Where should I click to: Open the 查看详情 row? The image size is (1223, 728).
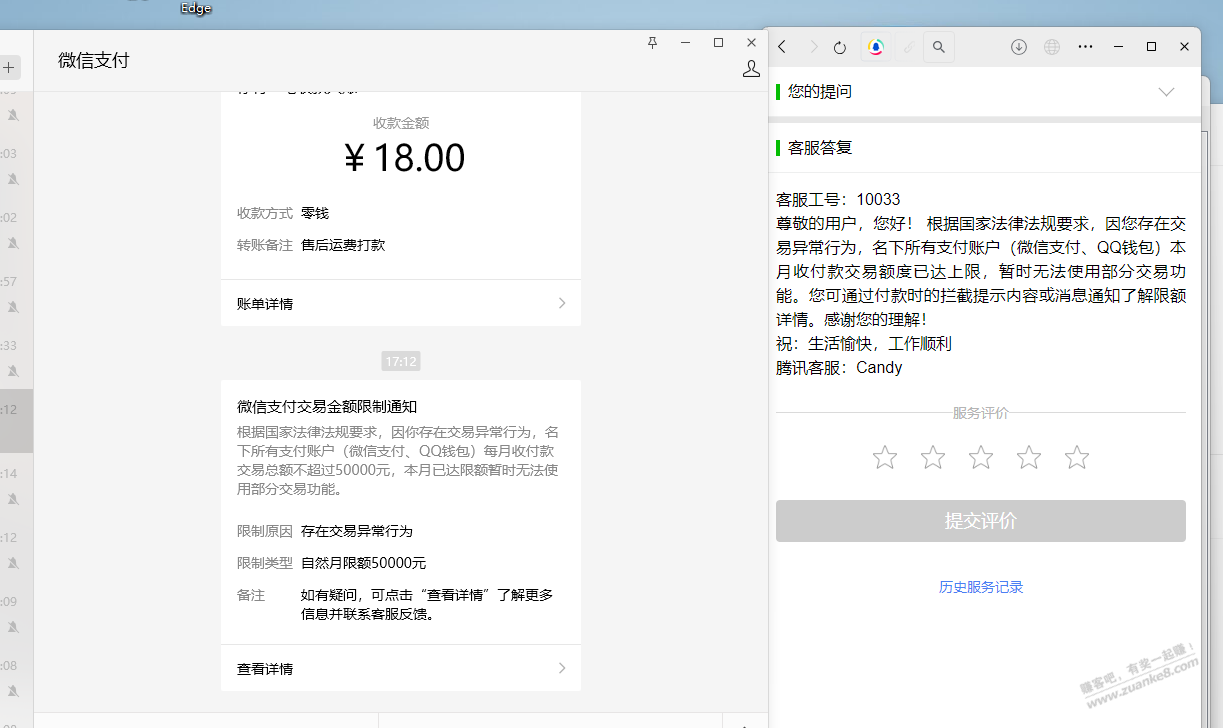[401, 668]
